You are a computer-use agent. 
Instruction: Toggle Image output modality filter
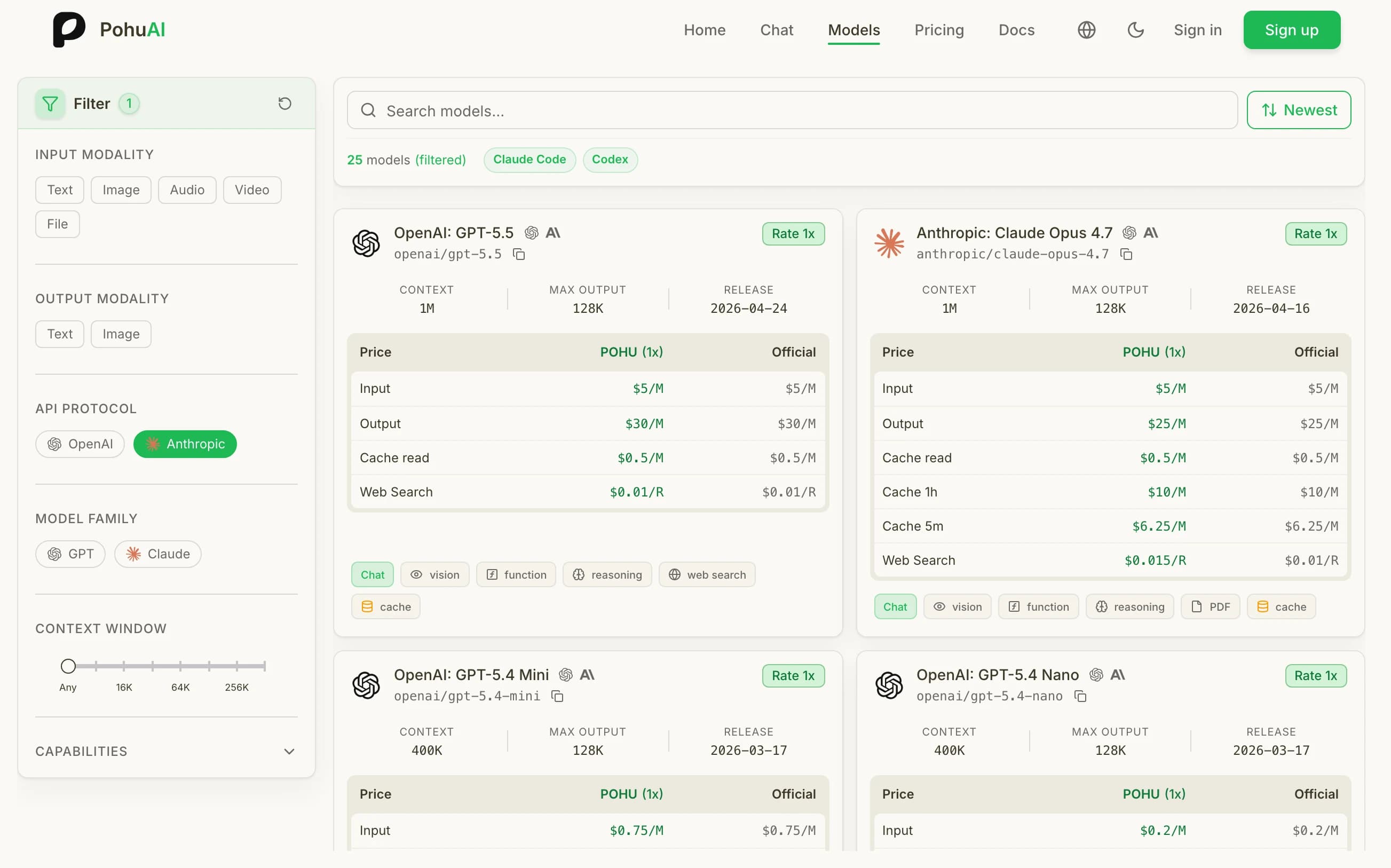coord(121,334)
